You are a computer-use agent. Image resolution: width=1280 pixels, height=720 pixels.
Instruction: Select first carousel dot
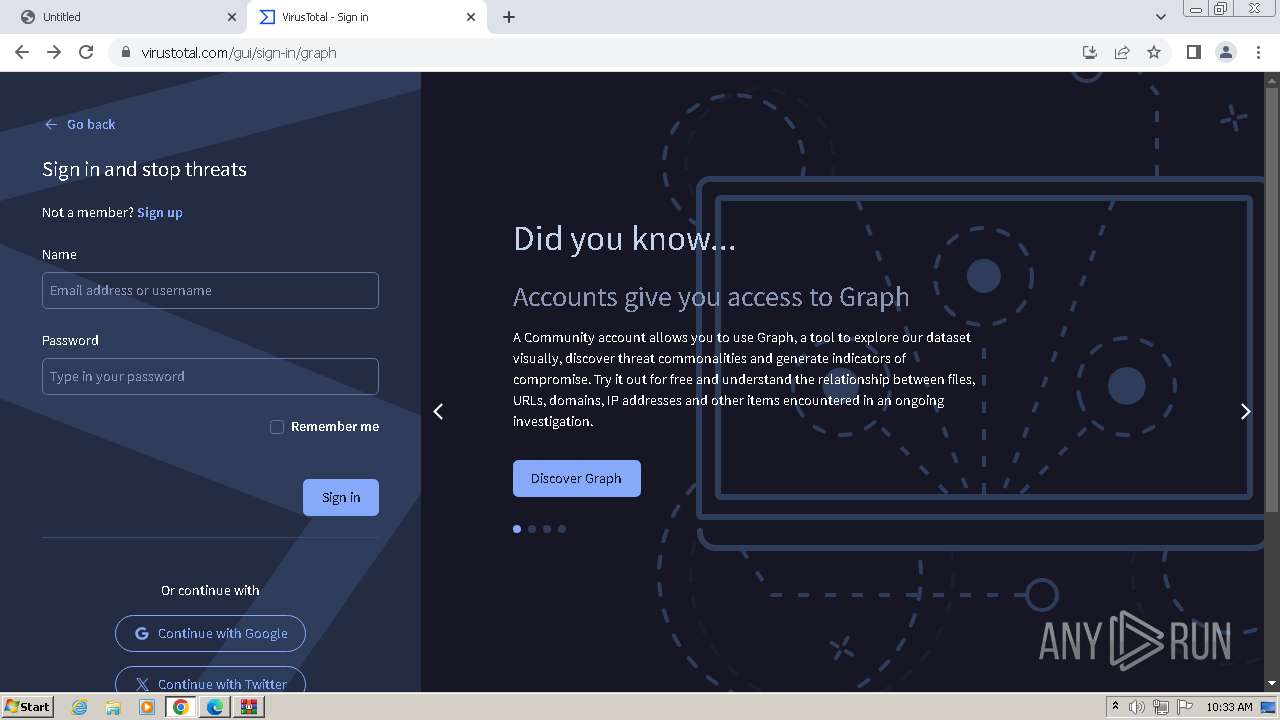point(517,529)
